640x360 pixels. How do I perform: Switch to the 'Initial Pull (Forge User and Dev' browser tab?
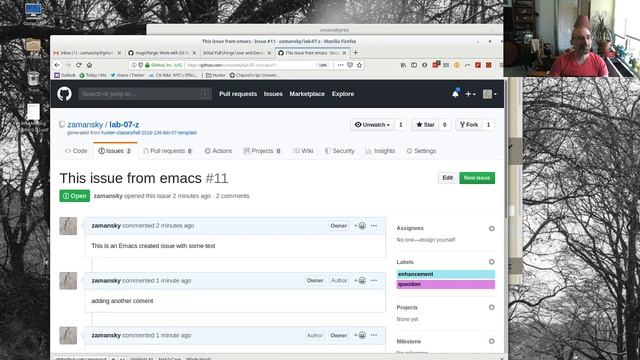[237, 53]
